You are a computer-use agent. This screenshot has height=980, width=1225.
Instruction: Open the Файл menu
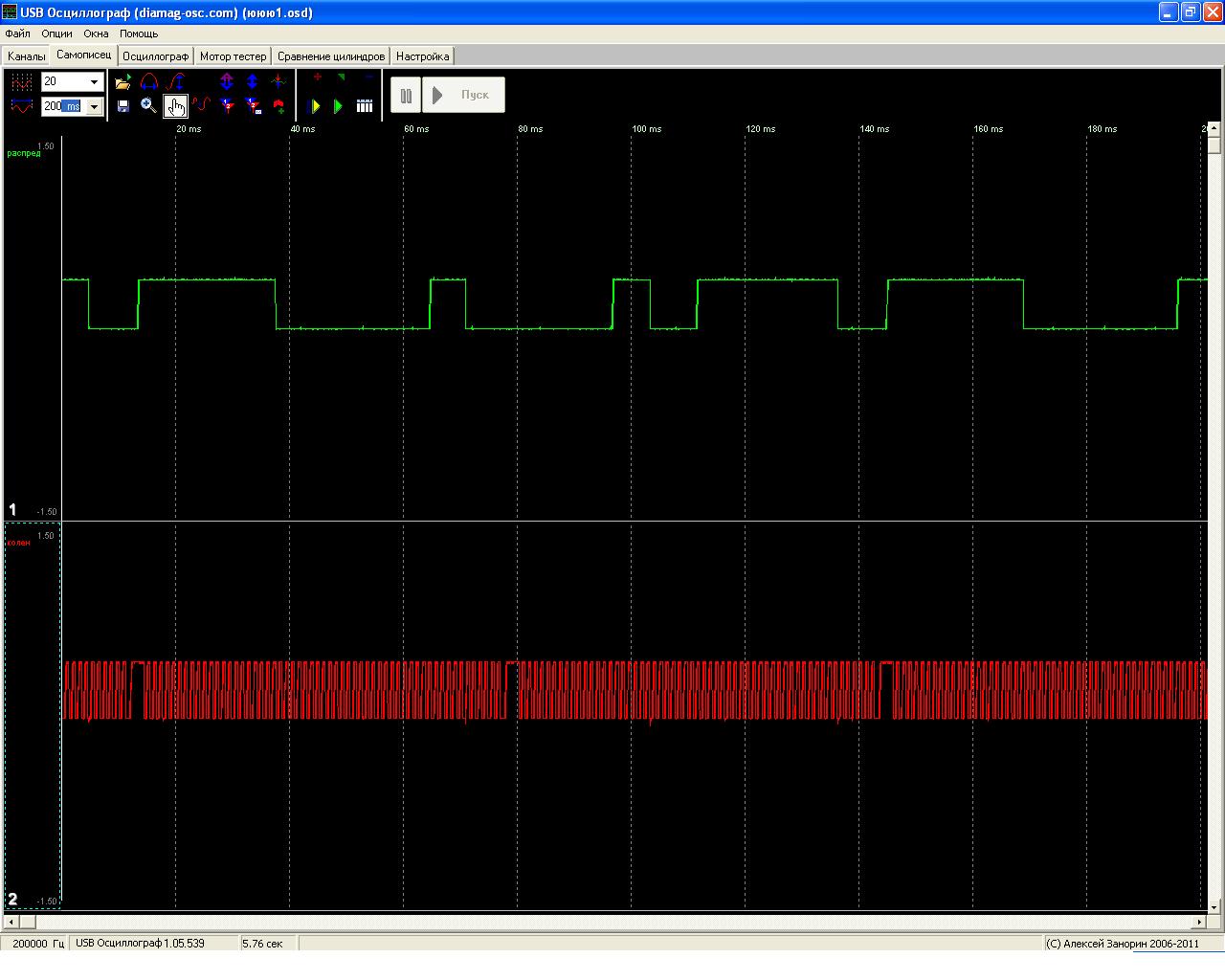(x=17, y=33)
